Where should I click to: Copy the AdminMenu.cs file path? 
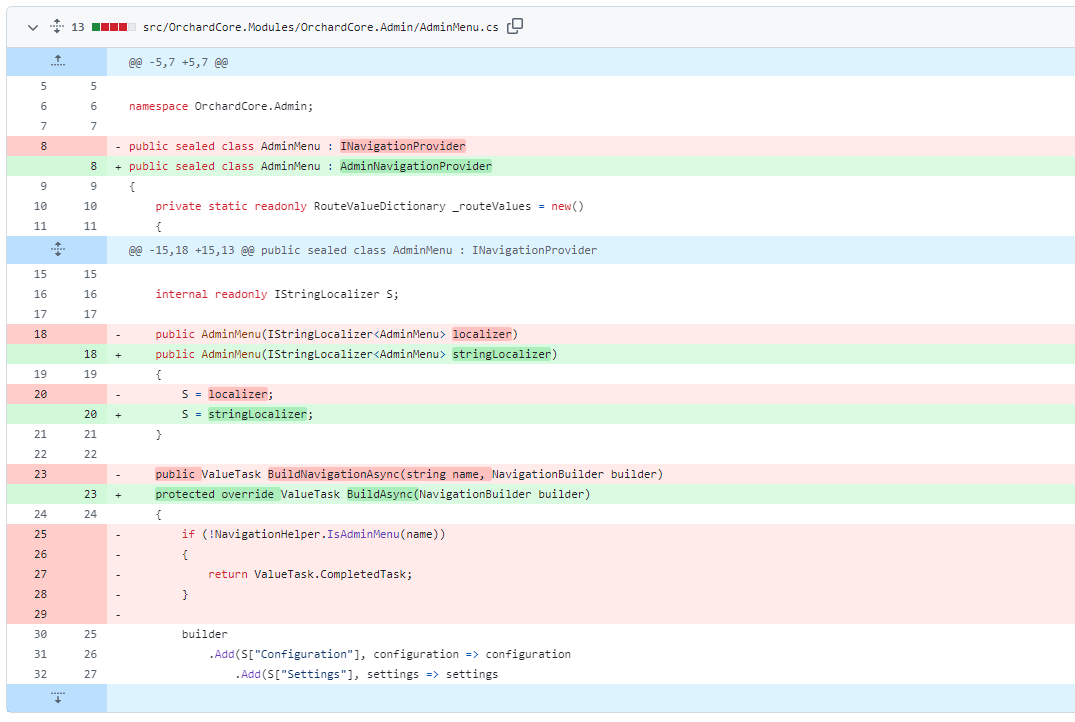pos(514,27)
